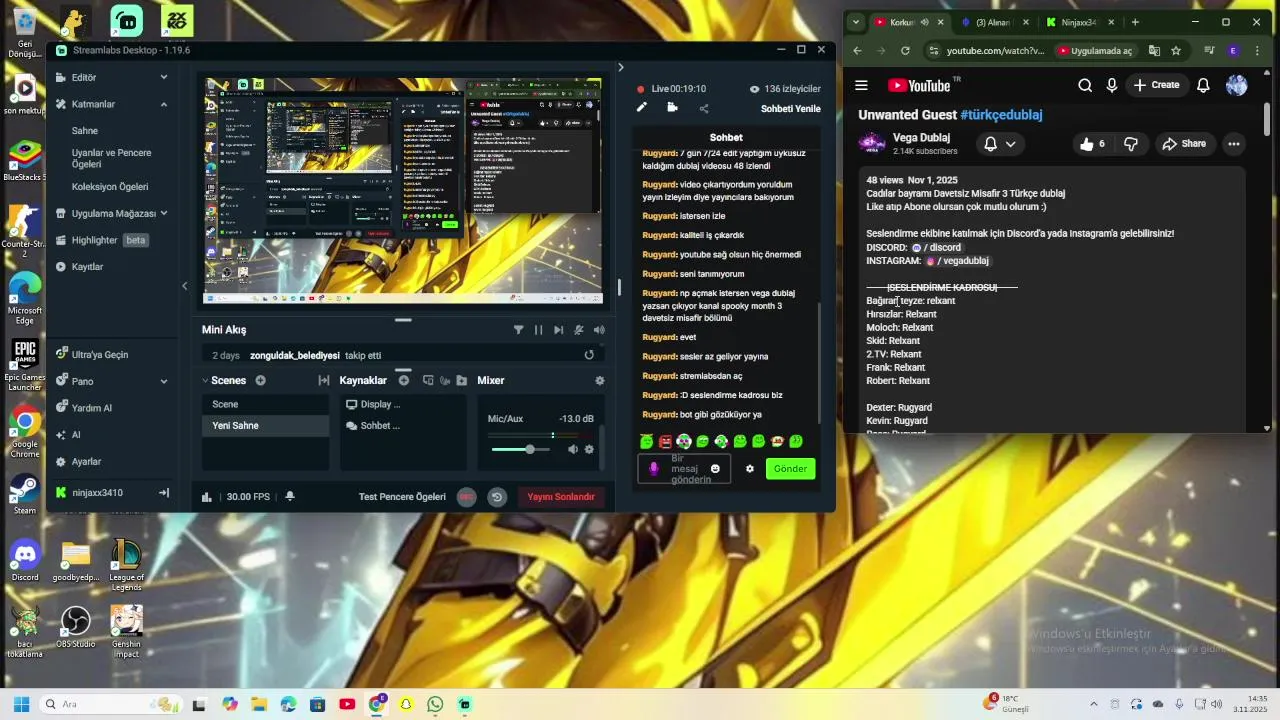This screenshot has height=720, width=1280.
Task: Select the Yeni Sahne scene
Action: click(x=265, y=426)
